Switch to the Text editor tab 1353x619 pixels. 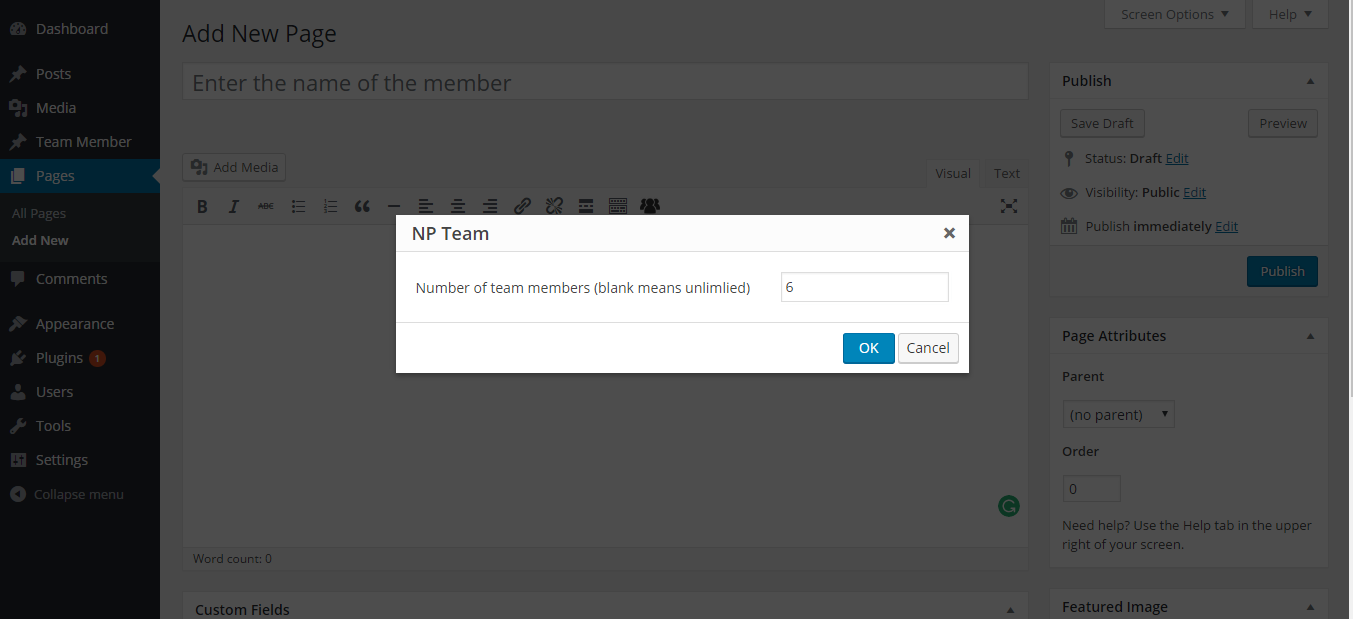click(x=1007, y=173)
